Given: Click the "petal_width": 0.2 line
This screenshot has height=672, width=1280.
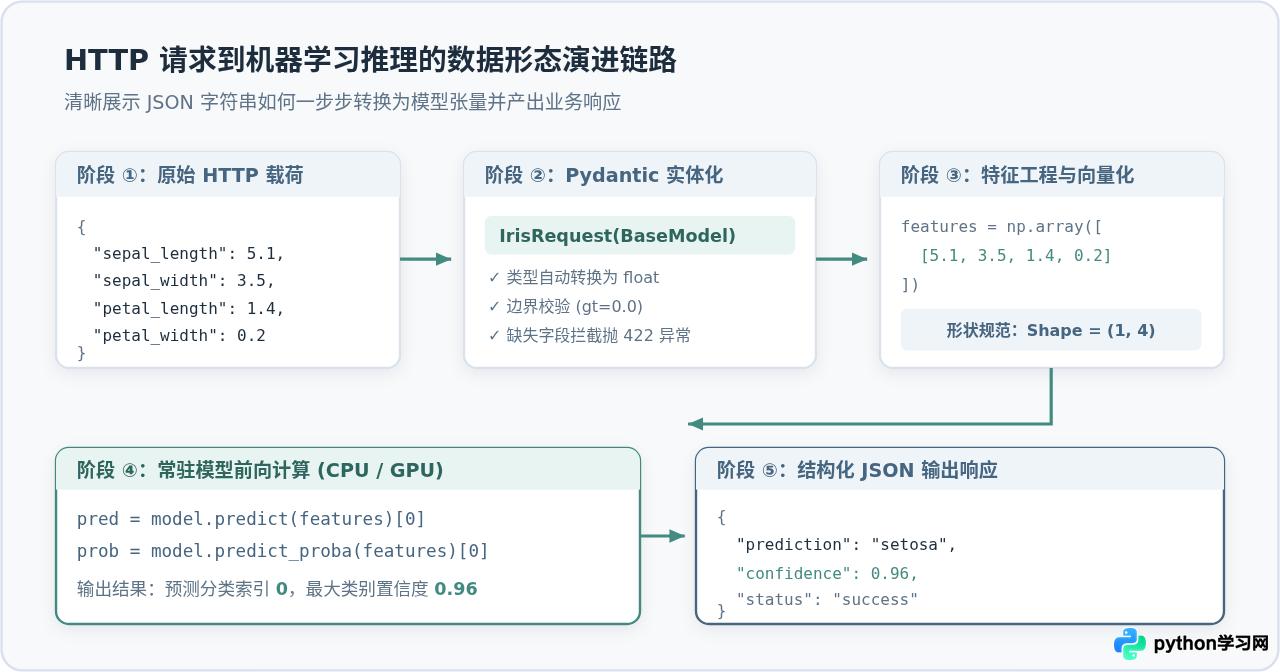Looking at the screenshot, I should [x=179, y=335].
